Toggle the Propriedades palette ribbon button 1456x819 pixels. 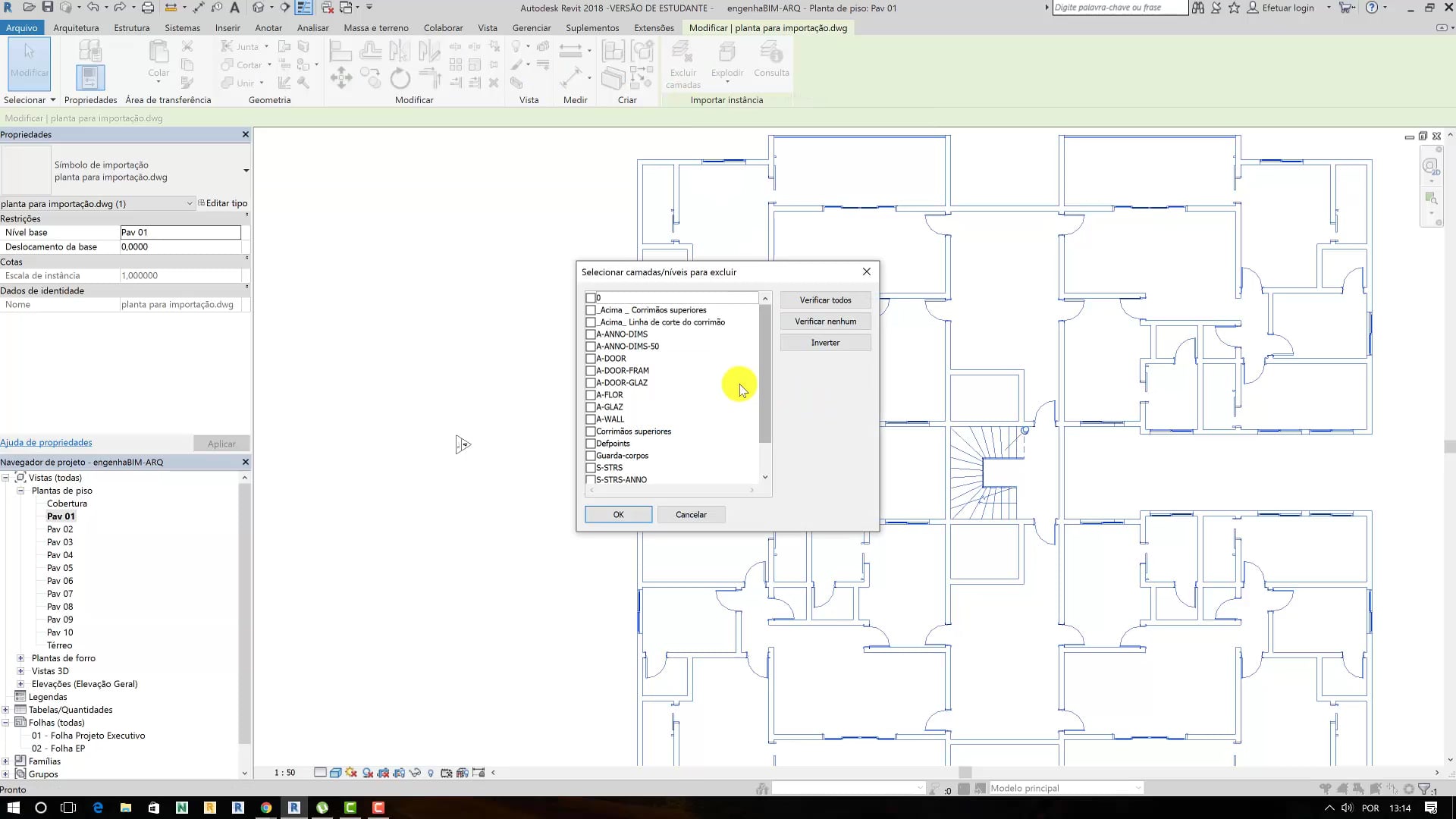pyautogui.click(x=90, y=77)
